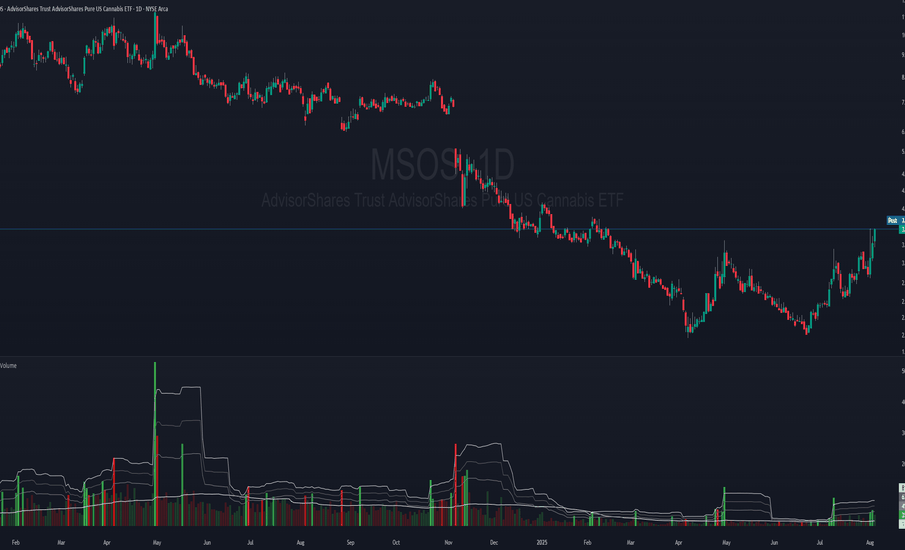This screenshot has height=550, width=905.
Task: Click the tallest green volume bar in May
Action: pyautogui.click(x=155, y=440)
